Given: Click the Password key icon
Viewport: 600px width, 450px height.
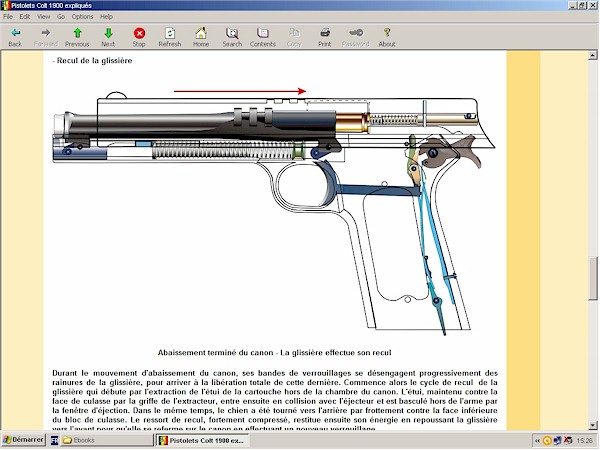Looking at the screenshot, I should point(355,37).
